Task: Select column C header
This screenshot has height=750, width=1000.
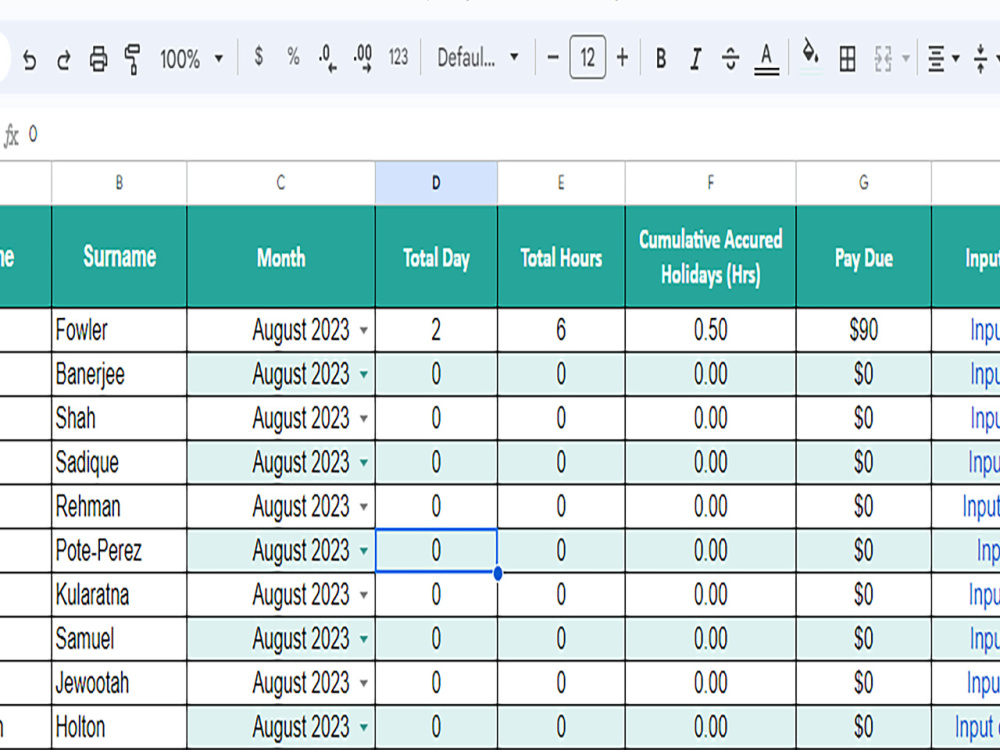Action: point(281,183)
